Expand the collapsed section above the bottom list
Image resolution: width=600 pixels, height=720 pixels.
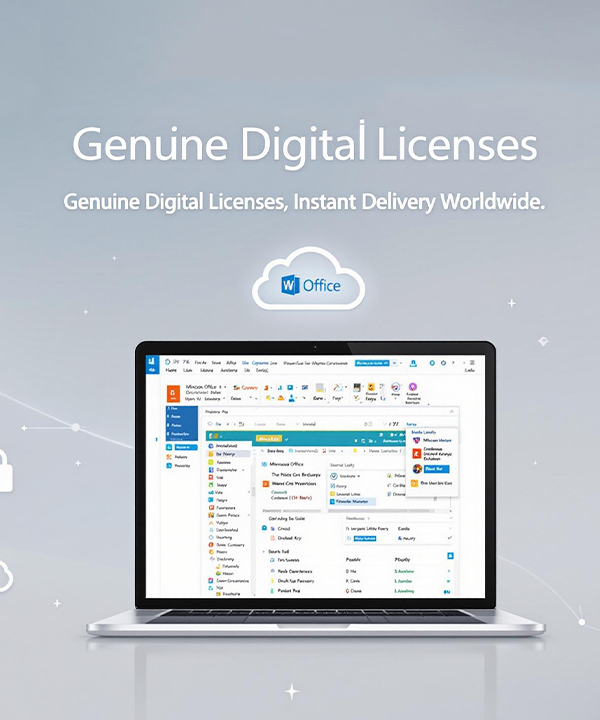[x=262, y=550]
